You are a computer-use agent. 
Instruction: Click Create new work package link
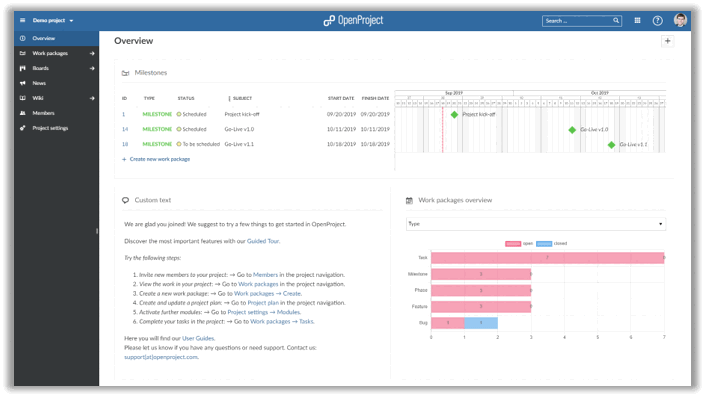pyautogui.click(x=156, y=159)
